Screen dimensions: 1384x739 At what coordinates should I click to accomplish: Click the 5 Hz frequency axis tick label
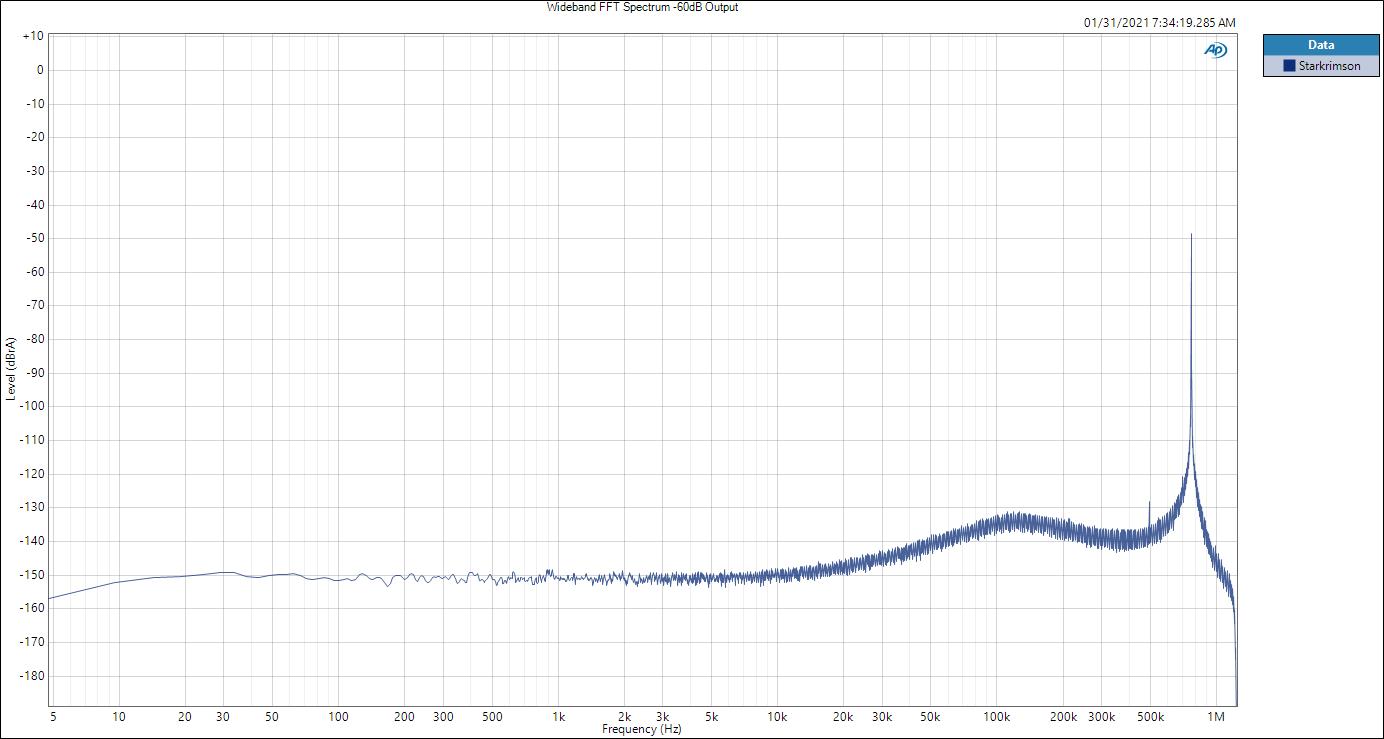coord(51,717)
